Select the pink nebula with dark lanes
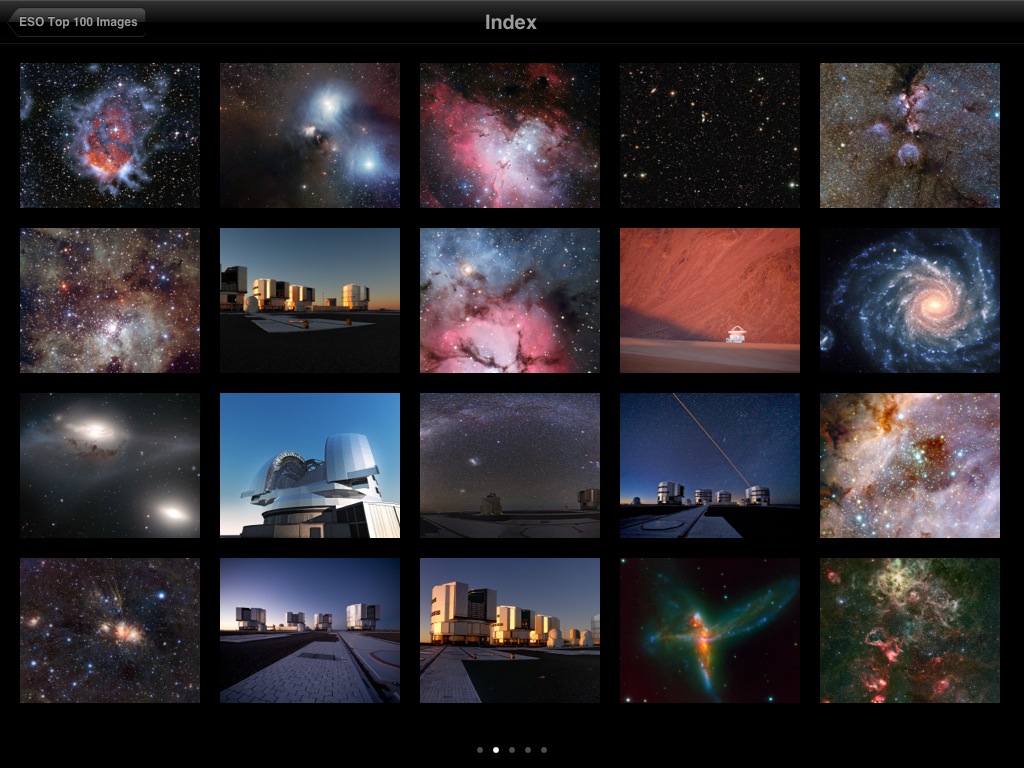The image size is (1024, 768). coord(509,300)
